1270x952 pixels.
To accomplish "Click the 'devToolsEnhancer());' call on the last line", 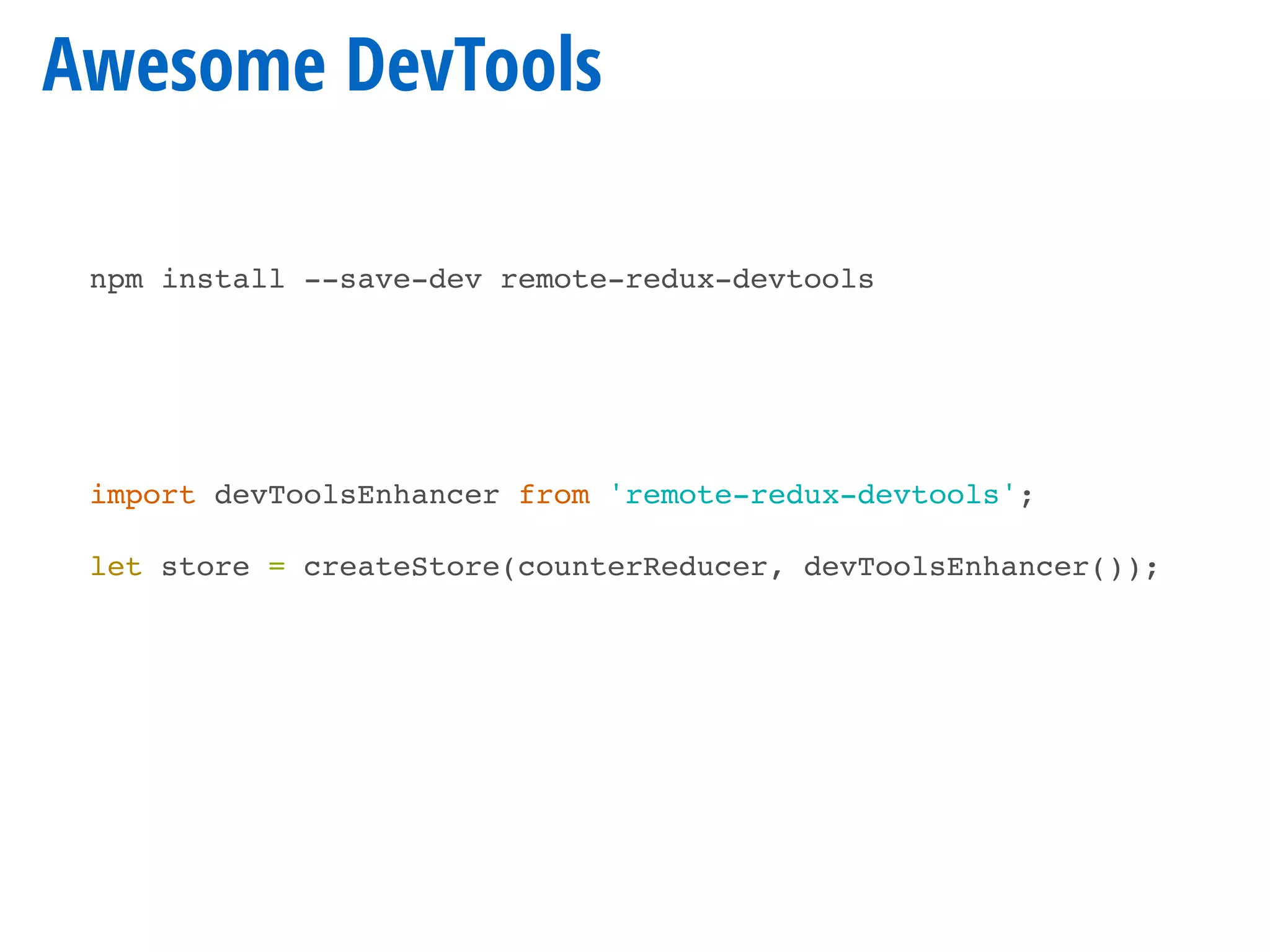I will tap(981, 567).
